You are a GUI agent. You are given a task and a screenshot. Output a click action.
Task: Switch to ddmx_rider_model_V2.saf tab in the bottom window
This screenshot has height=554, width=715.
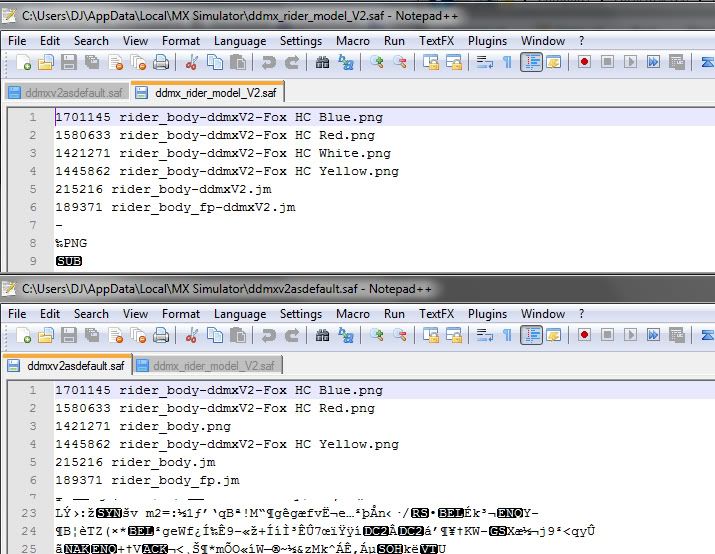205,366
